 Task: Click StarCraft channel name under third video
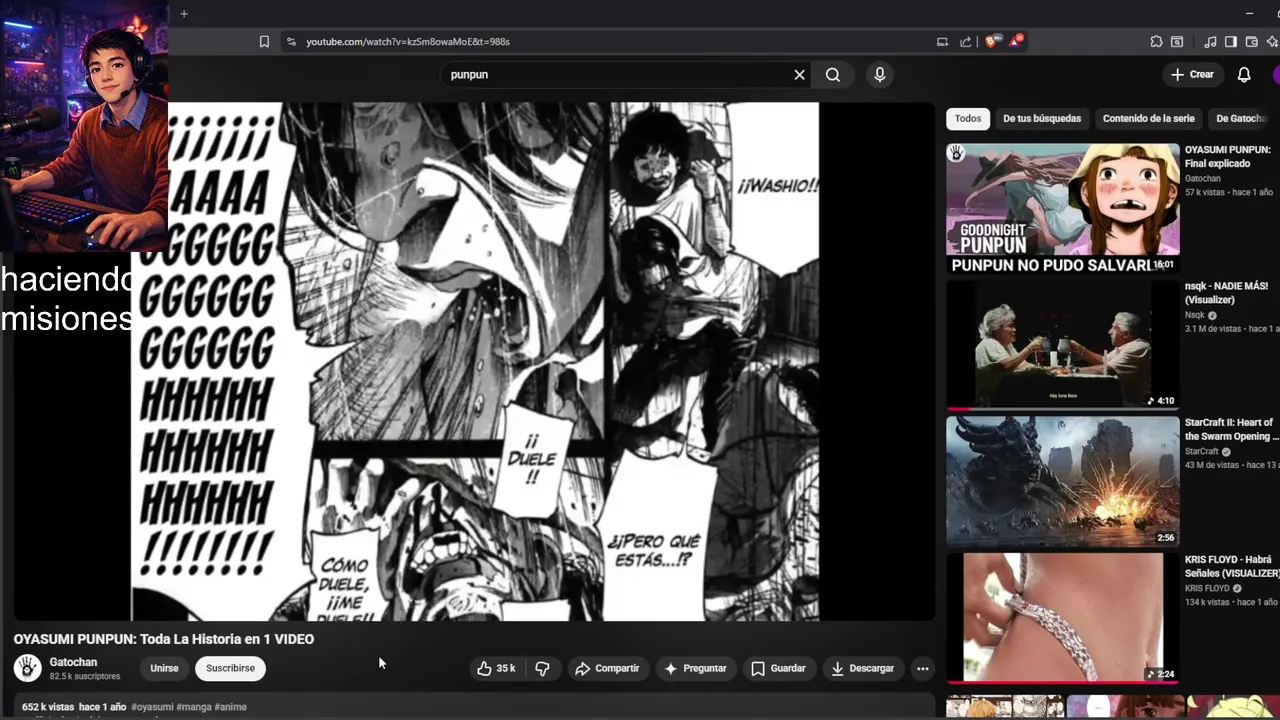click(x=1202, y=452)
